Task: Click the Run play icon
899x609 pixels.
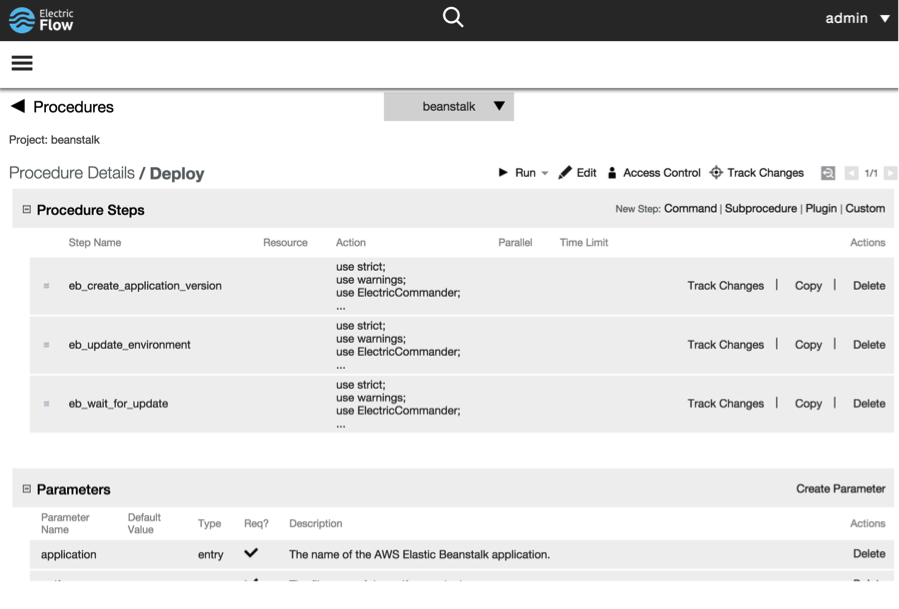Action: (x=503, y=173)
